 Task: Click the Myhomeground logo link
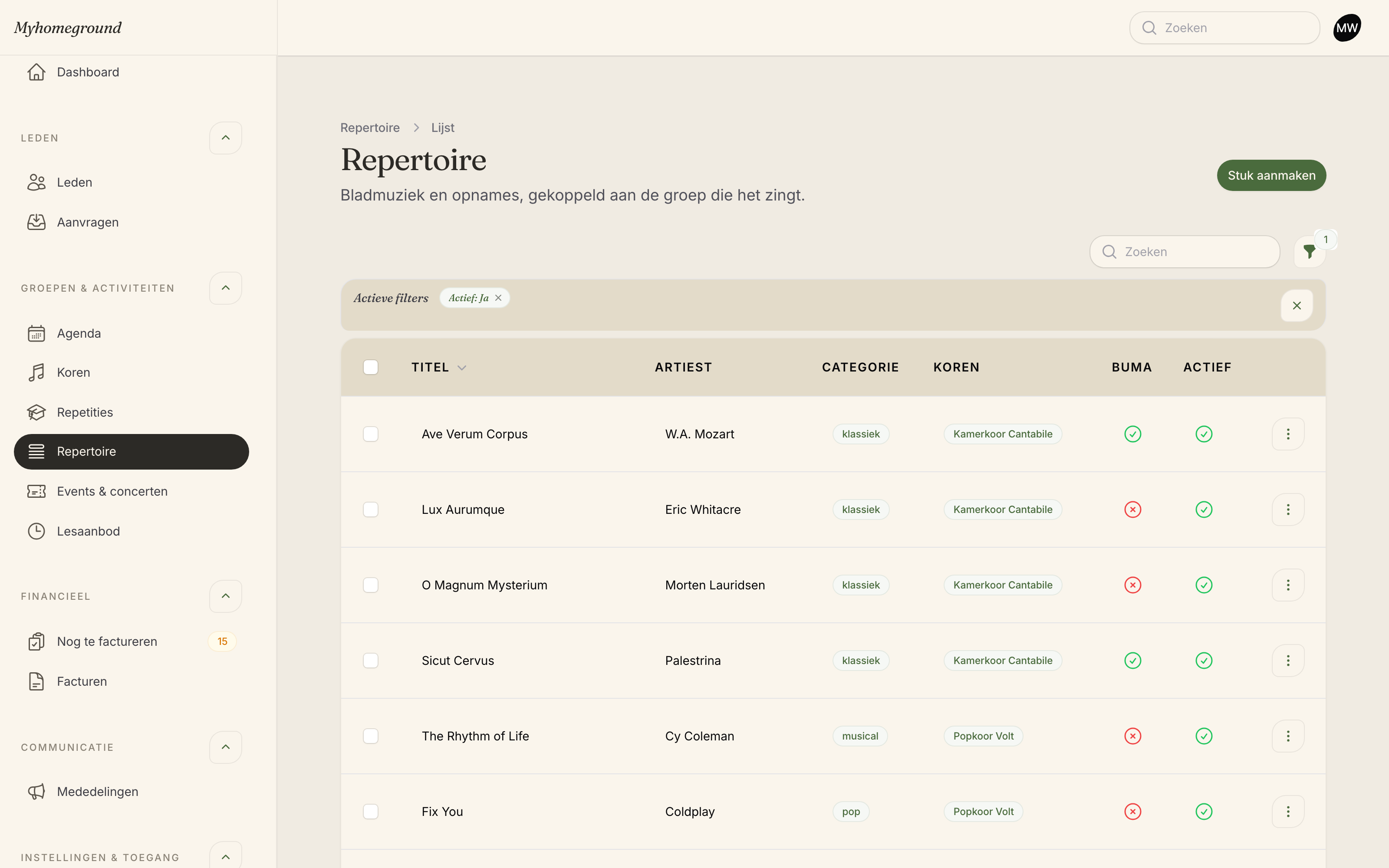pos(68,27)
